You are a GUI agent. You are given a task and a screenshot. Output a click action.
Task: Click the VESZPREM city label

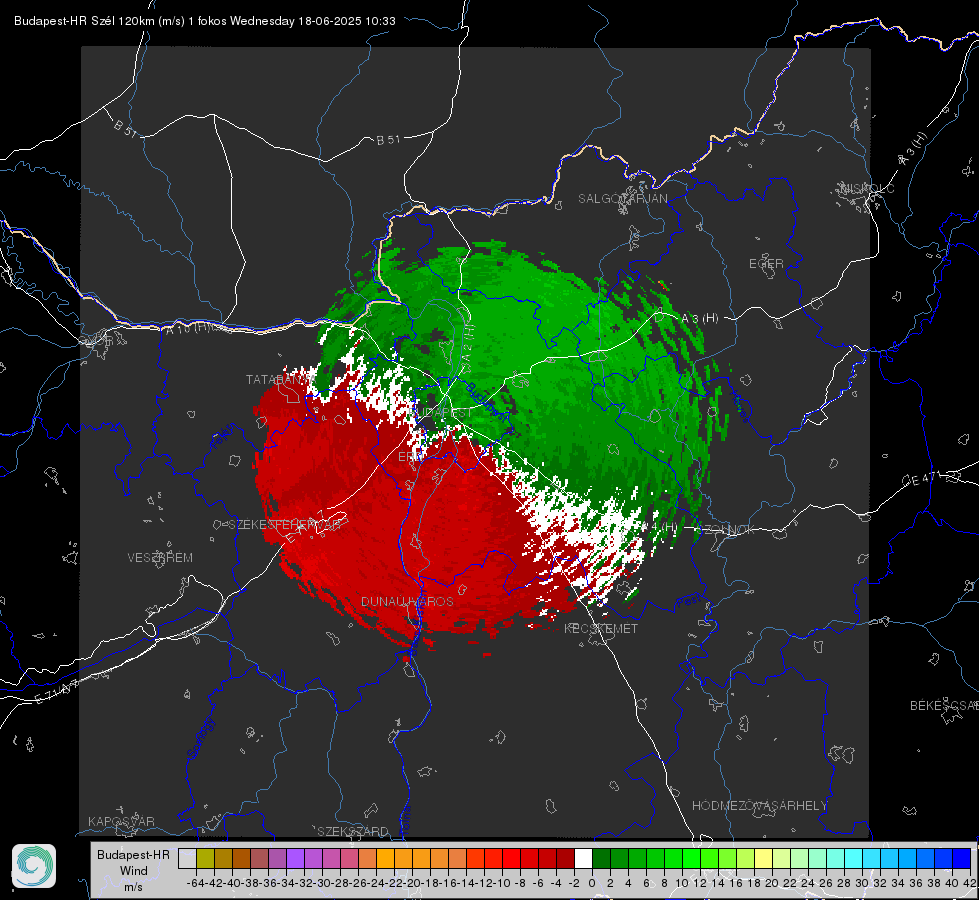(x=160, y=557)
